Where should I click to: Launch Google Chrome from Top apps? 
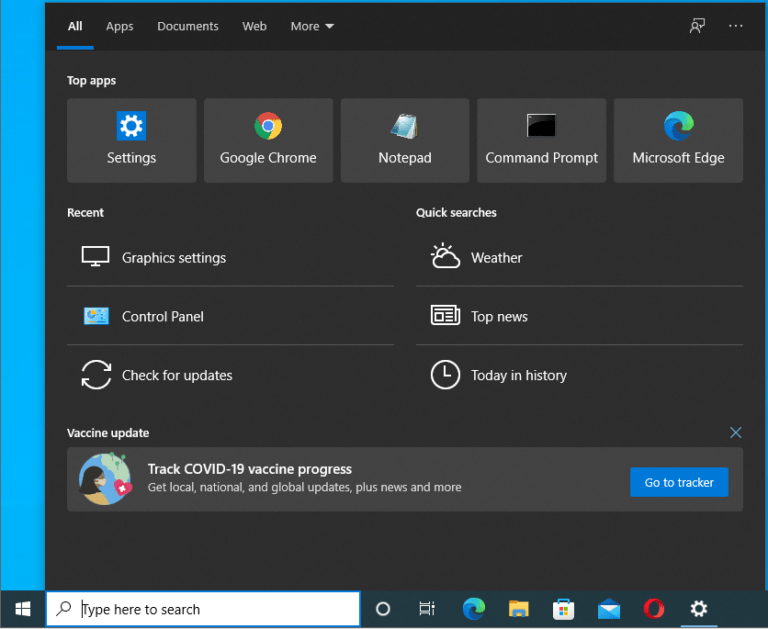tap(268, 141)
